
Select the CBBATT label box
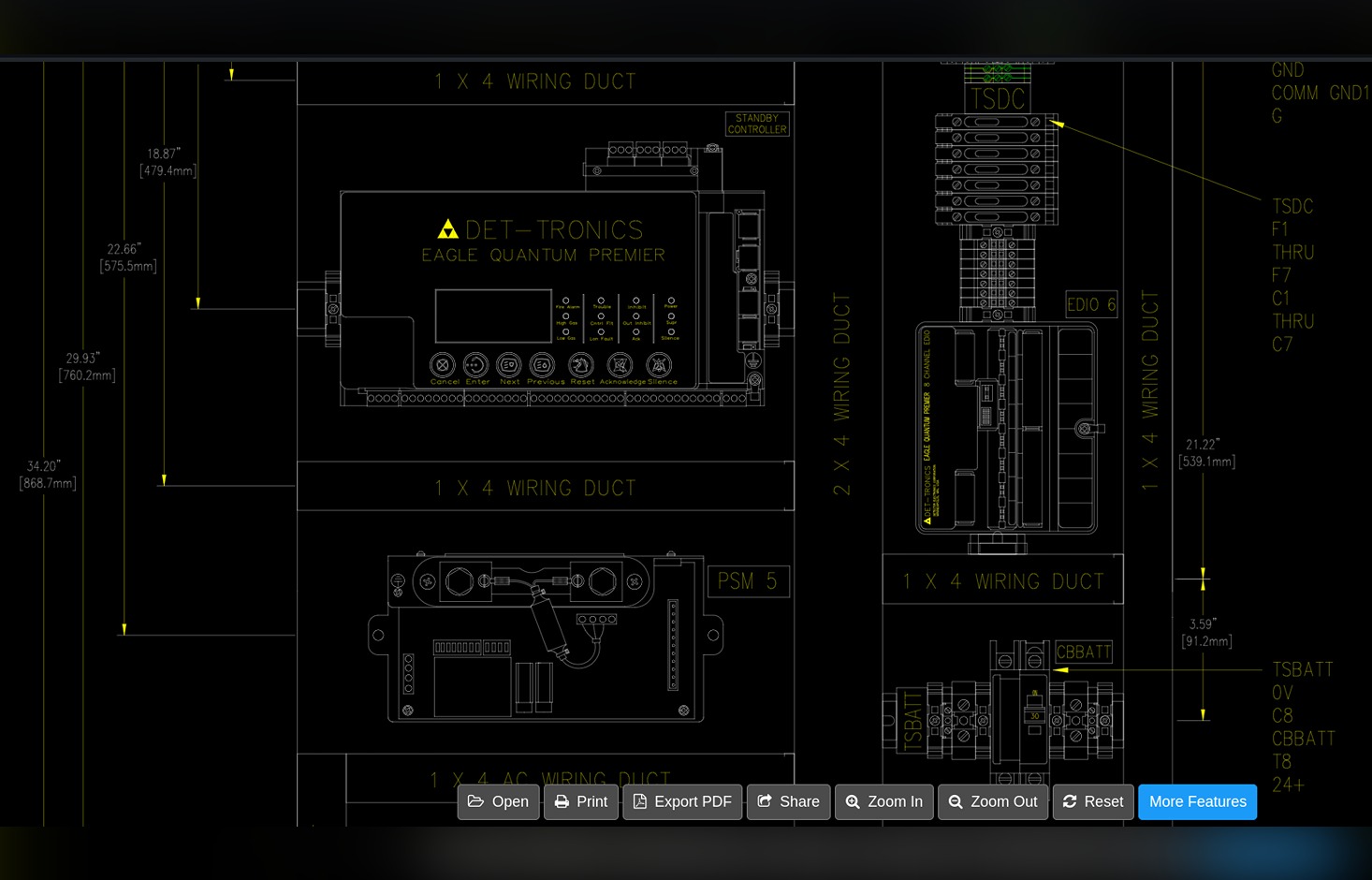[1084, 652]
